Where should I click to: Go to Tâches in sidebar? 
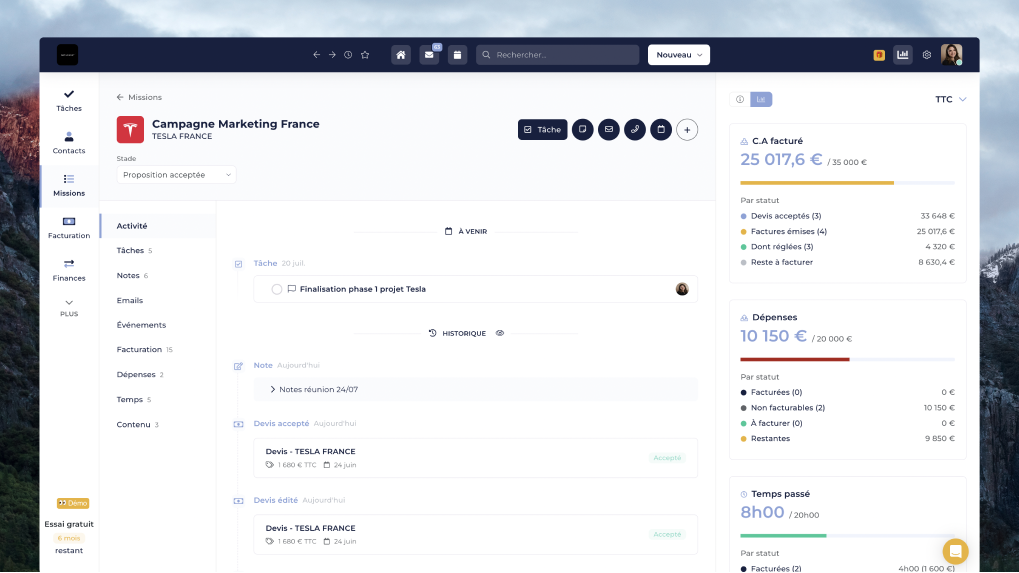(69, 101)
